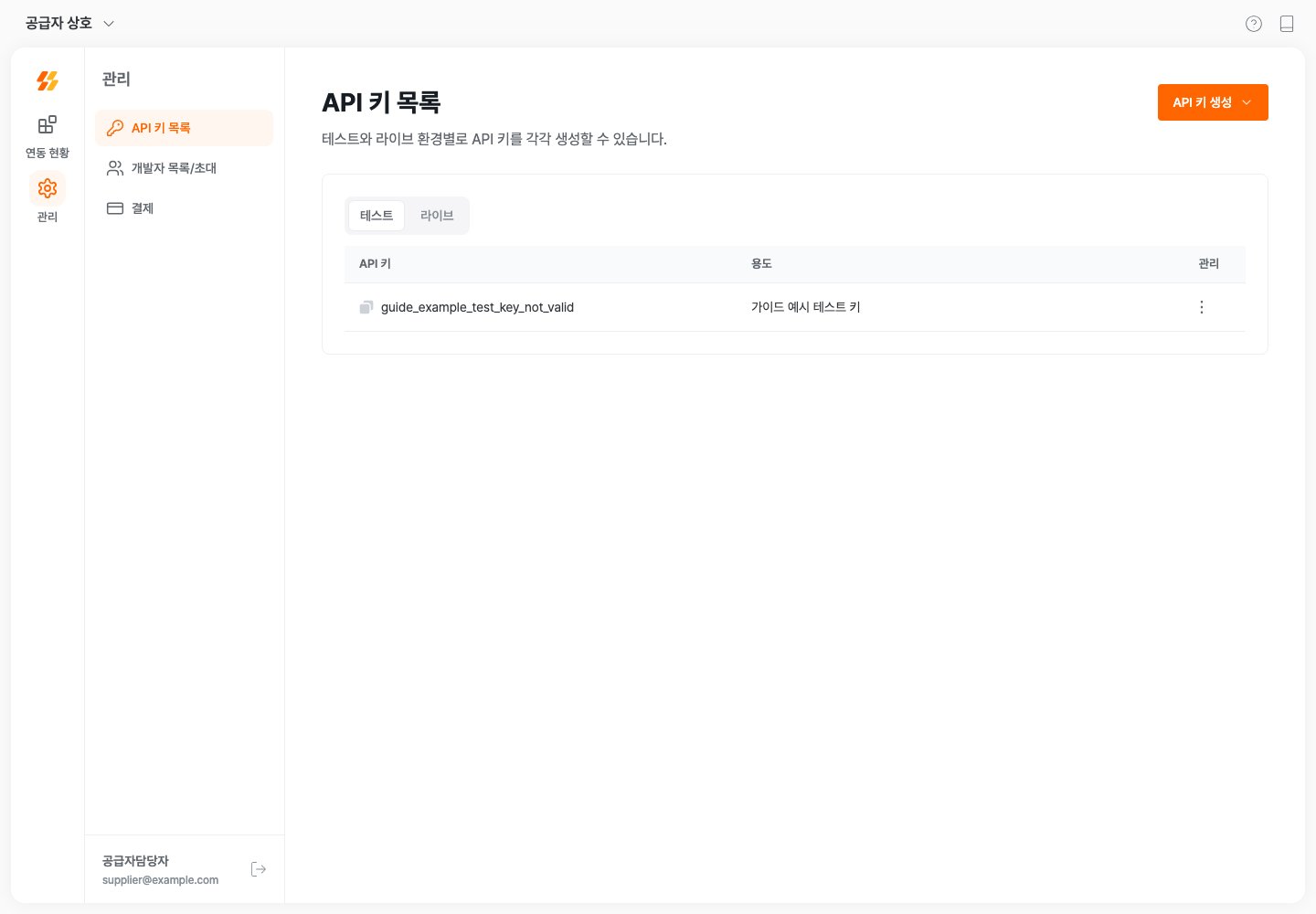Copy the guide_example_test_key_not_valid key
This screenshot has width=1316, height=914.
pos(366,307)
